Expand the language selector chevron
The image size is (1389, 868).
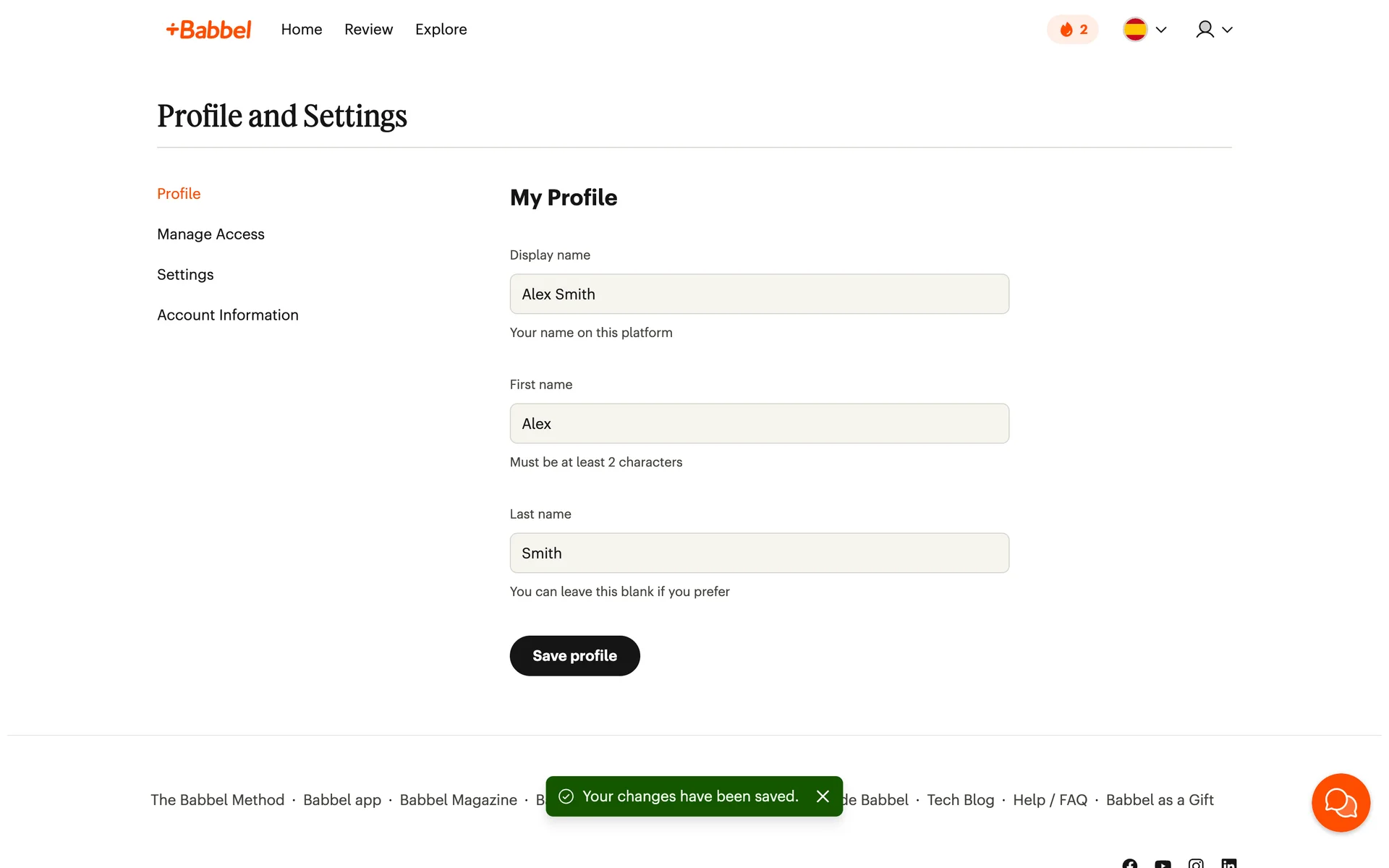pyautogui.click(x=1161, y=30)
